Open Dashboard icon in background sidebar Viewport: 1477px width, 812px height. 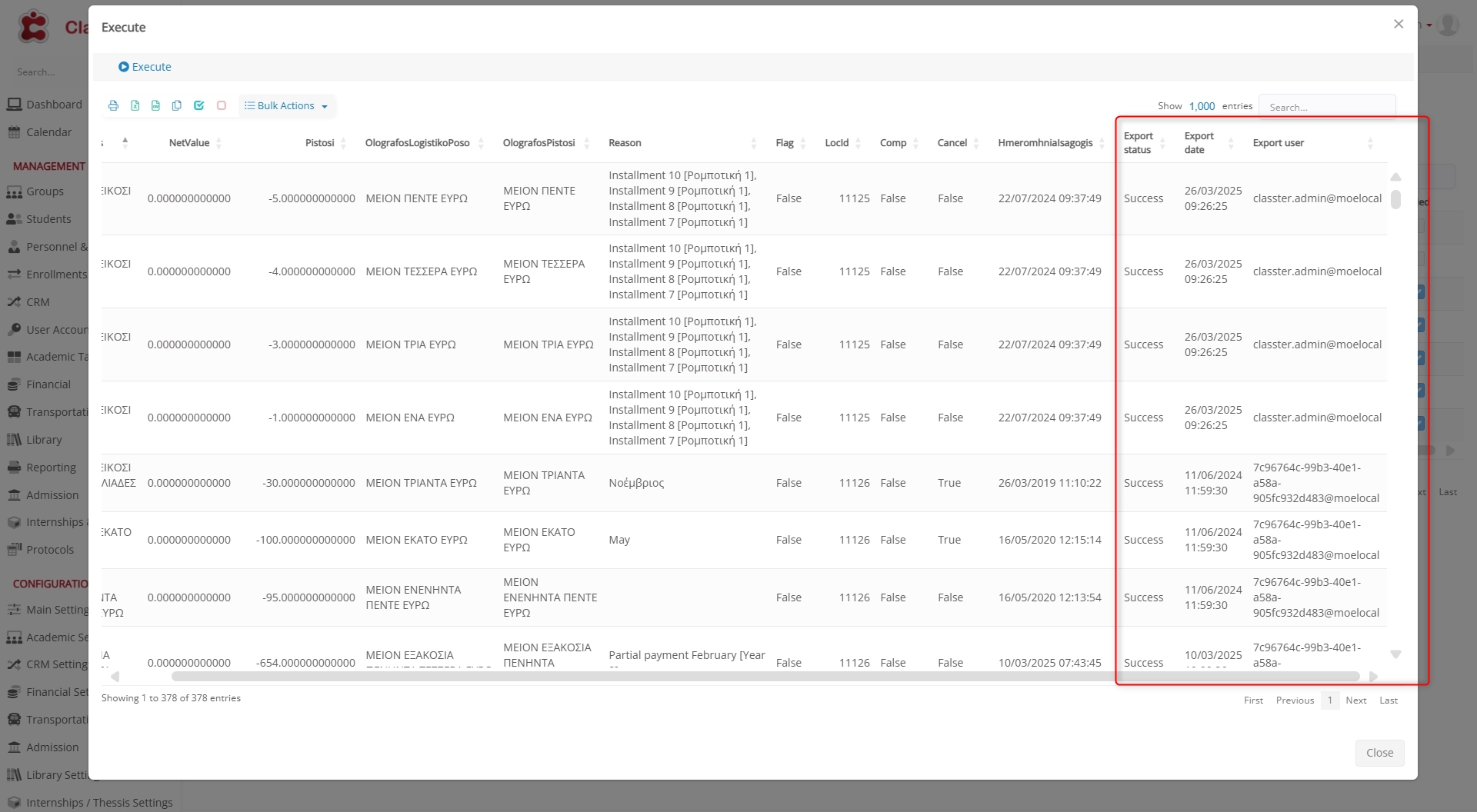pyautogui.click(x=14, y=105)
